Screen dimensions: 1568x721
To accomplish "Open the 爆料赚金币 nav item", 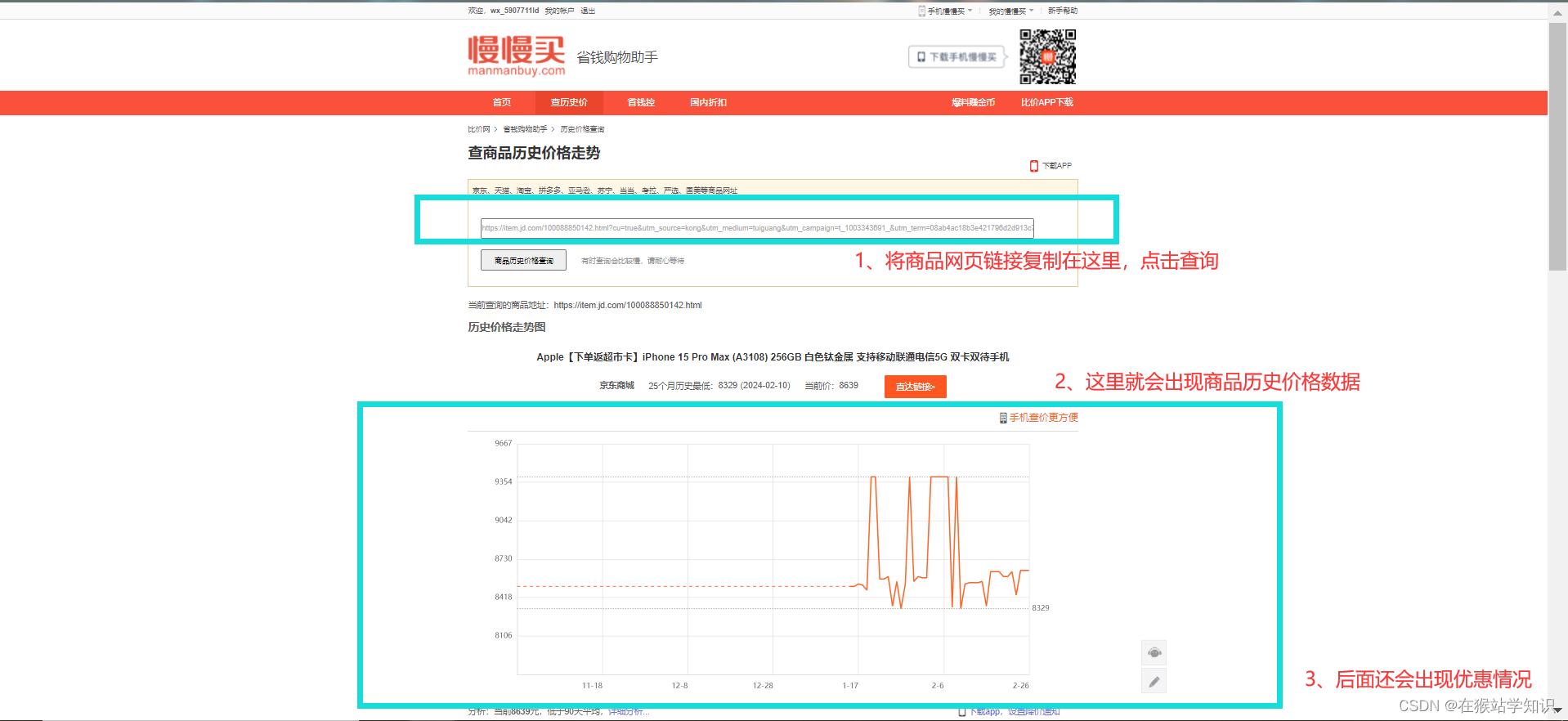I will [x=973, y=102].
